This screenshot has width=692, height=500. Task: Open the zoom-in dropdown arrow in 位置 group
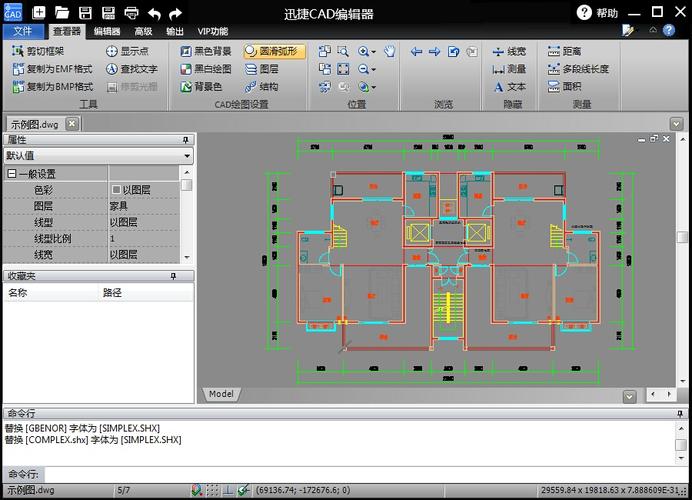(373, 51)
